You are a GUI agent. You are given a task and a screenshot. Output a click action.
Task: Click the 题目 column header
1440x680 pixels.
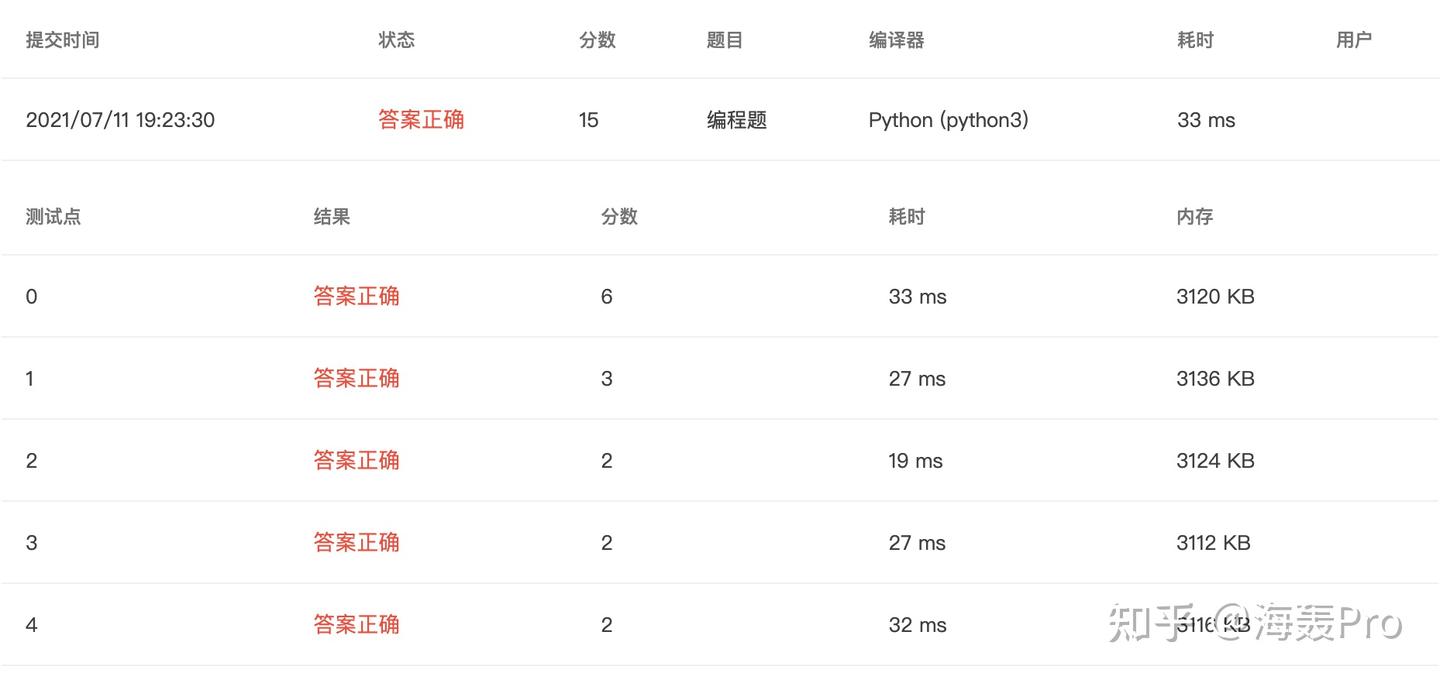point(724,40)
